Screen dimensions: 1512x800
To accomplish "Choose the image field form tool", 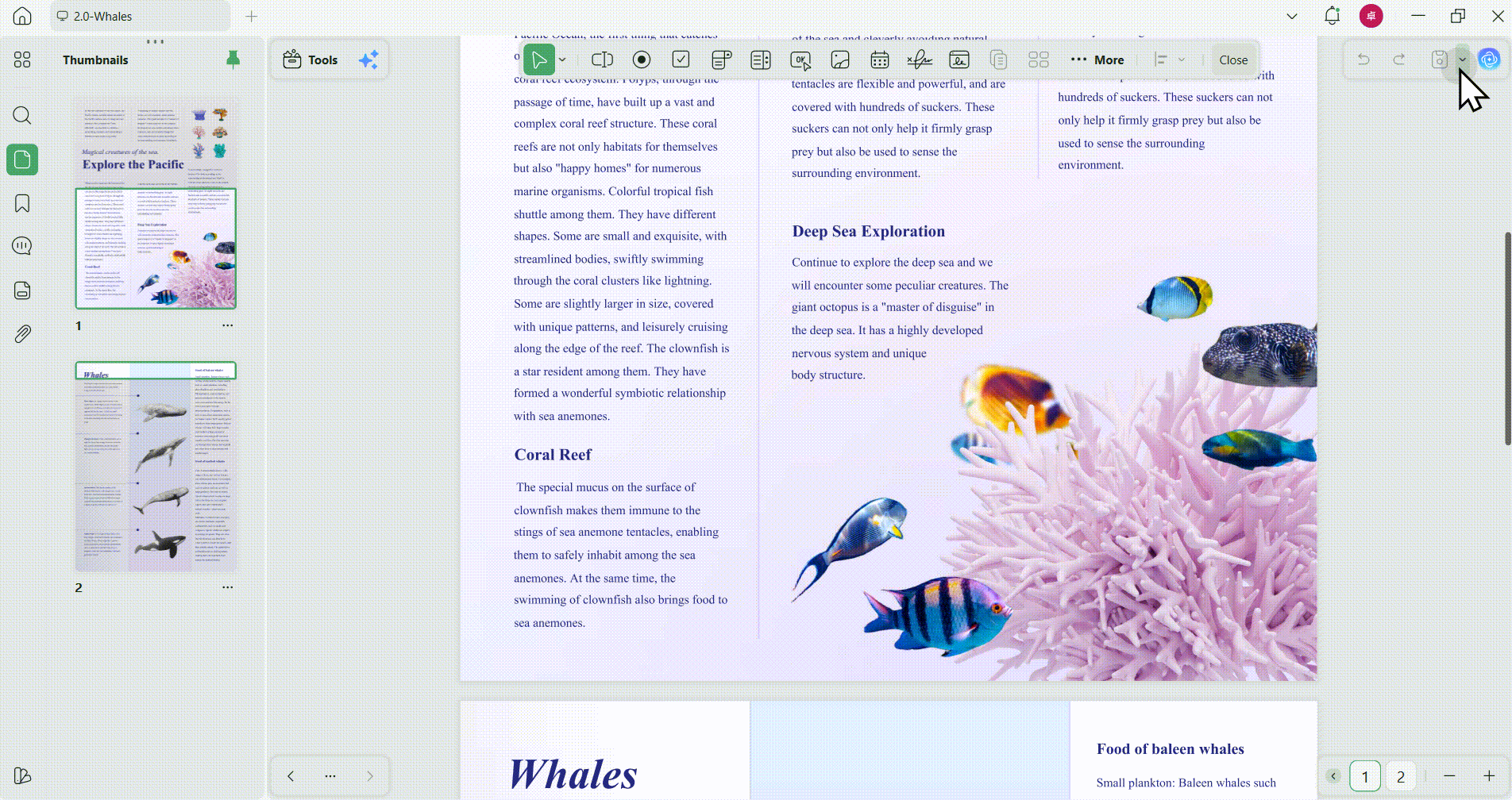I will 840,60.
